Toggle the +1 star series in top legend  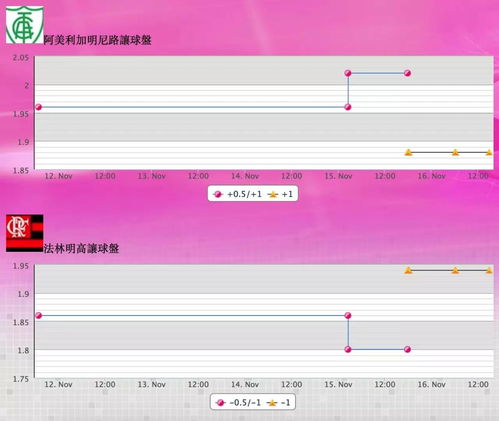pyautogui.click(x=281, y=194)
